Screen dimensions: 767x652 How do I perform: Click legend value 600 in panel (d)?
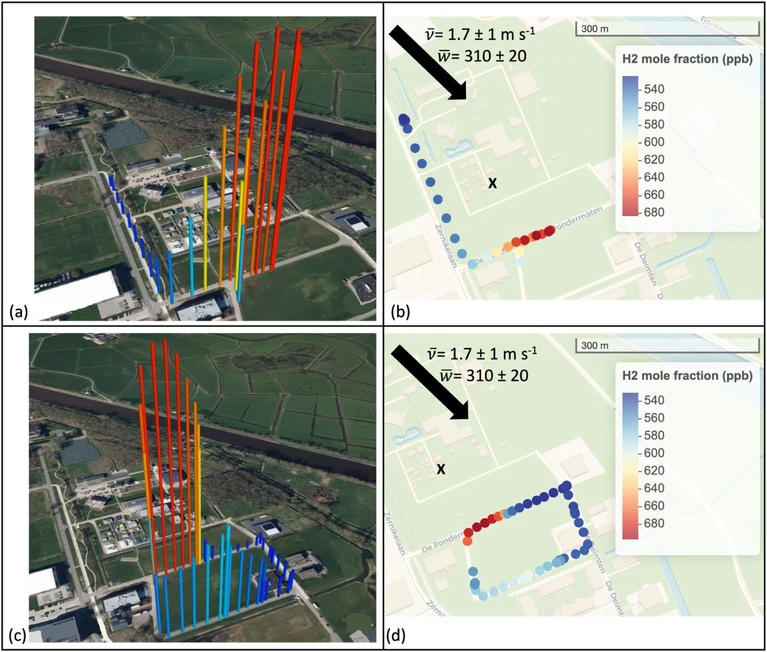click(654, 453)
